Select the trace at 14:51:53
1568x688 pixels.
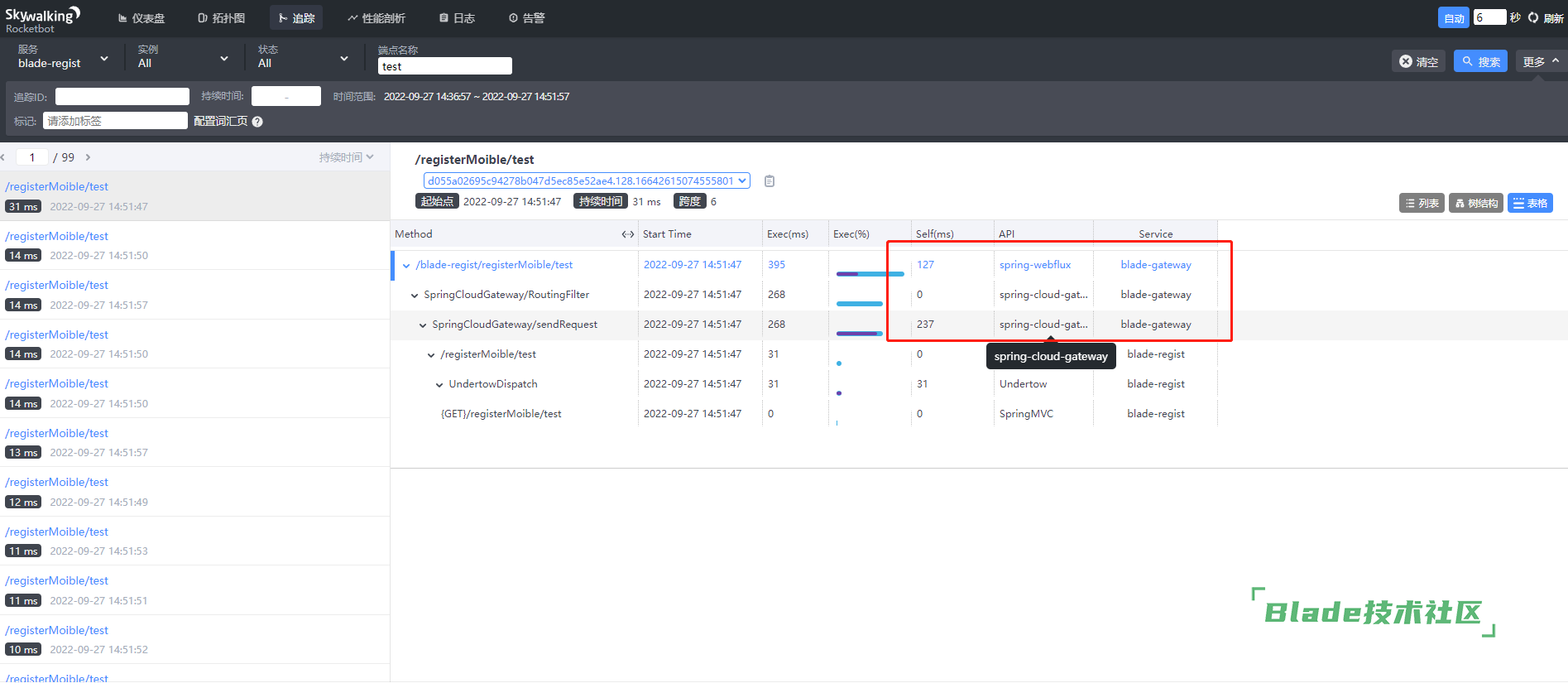(x=194, y=541)
